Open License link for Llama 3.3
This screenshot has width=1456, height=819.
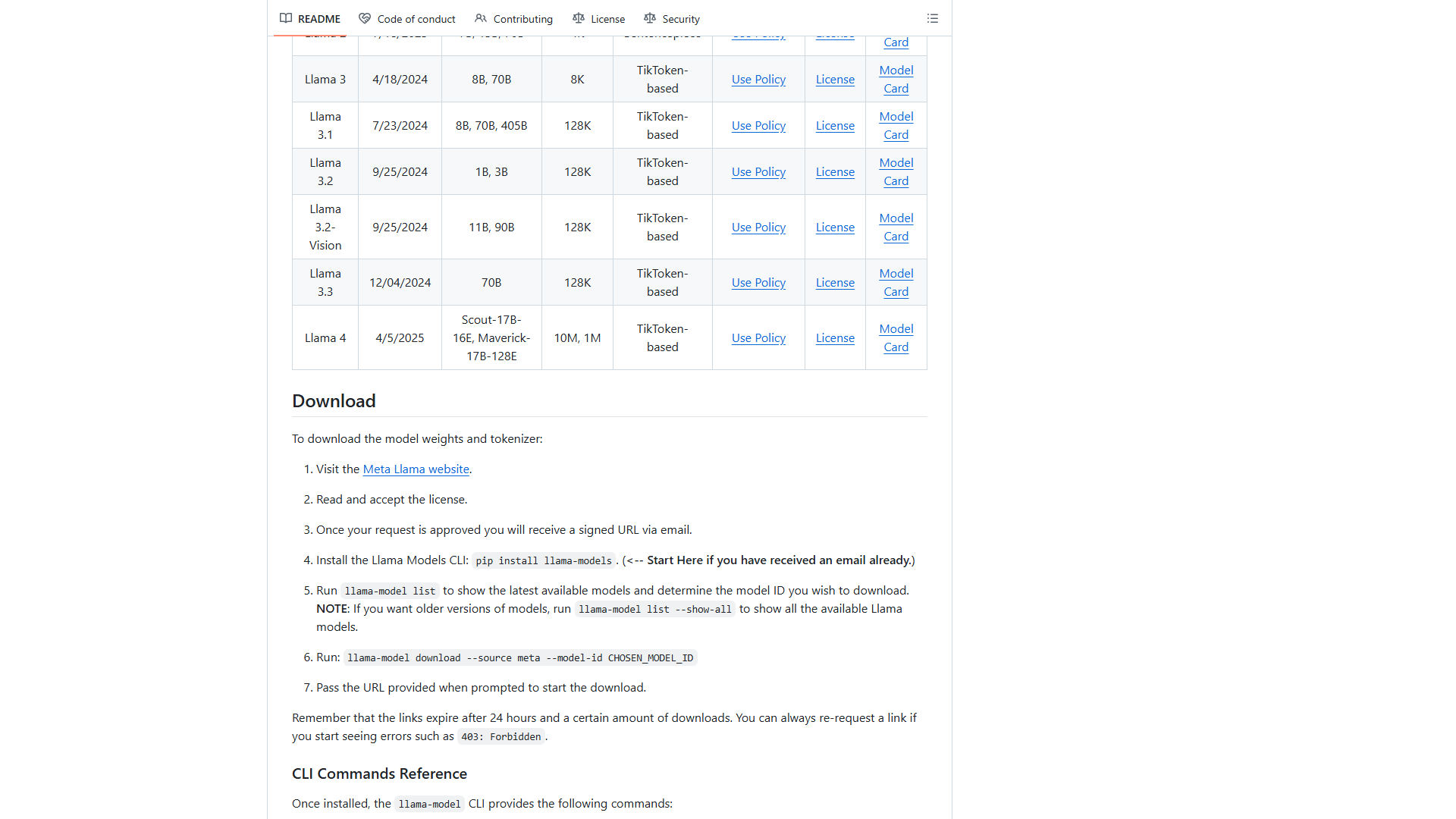(835, 282)
